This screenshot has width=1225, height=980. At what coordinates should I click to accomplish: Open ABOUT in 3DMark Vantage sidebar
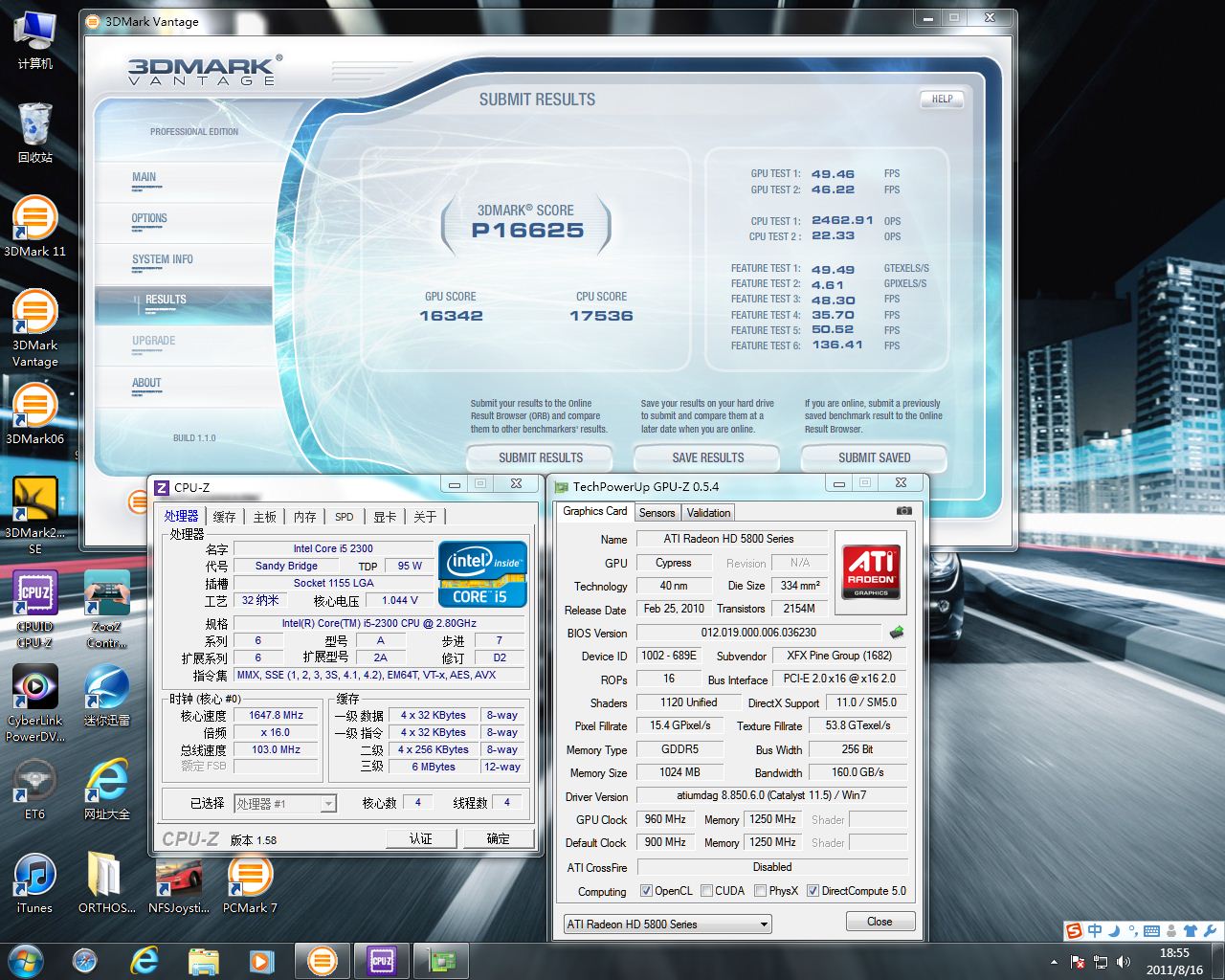point(146,383)
